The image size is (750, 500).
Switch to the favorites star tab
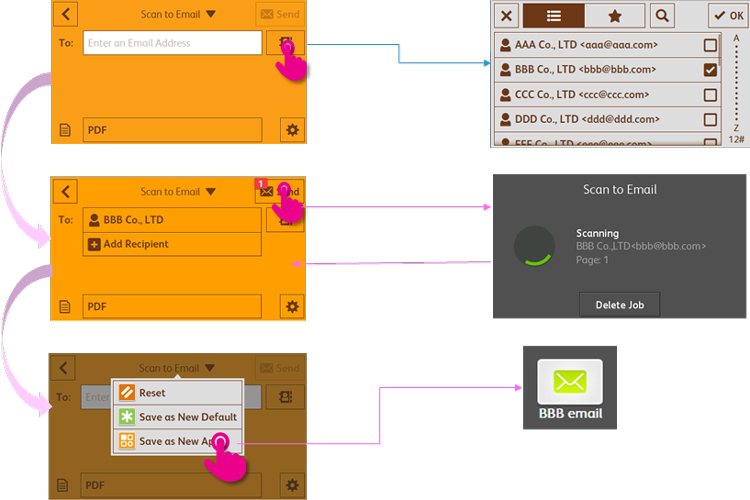tap(614, 16)
